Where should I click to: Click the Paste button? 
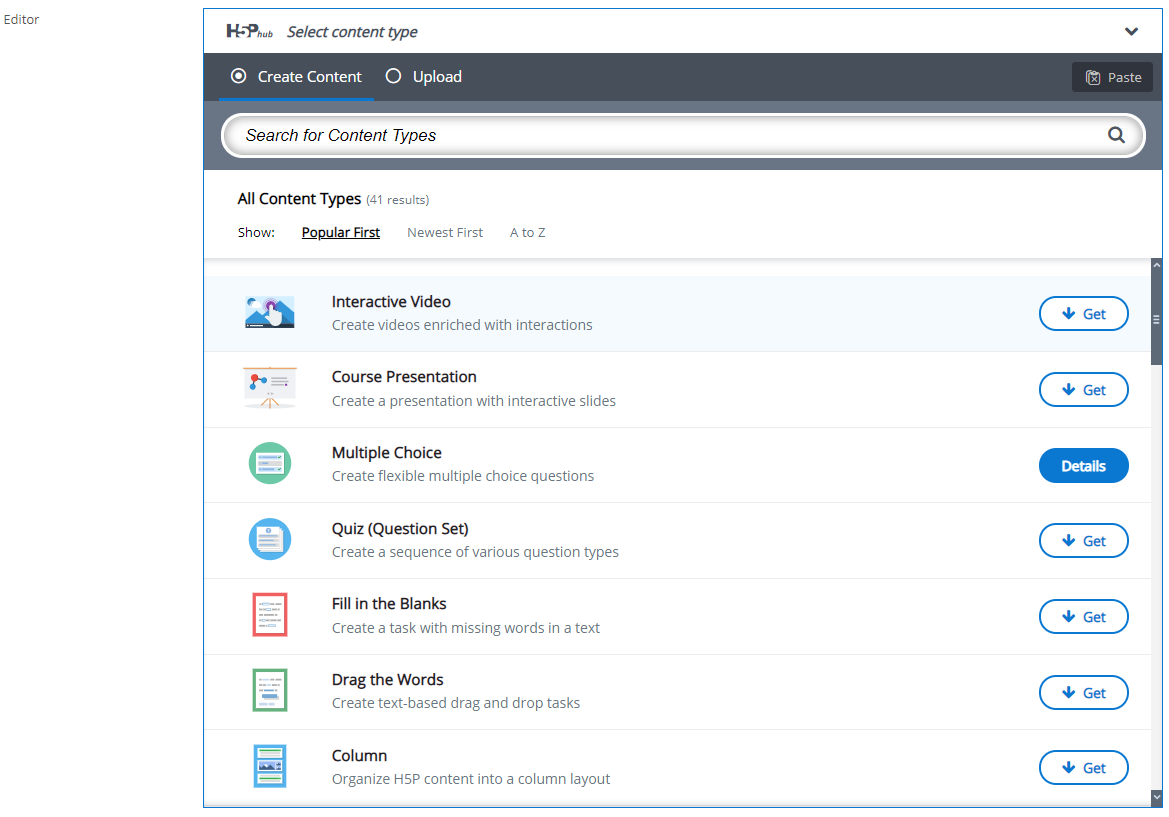pos(1112,78)
